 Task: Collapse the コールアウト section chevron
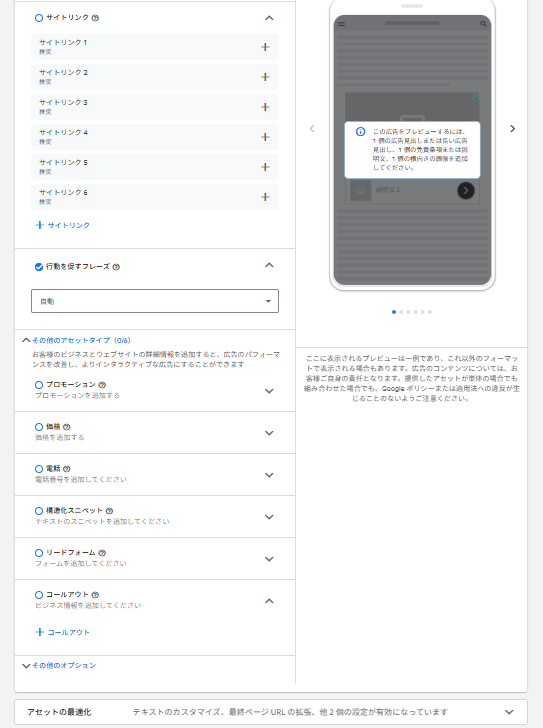269,601
